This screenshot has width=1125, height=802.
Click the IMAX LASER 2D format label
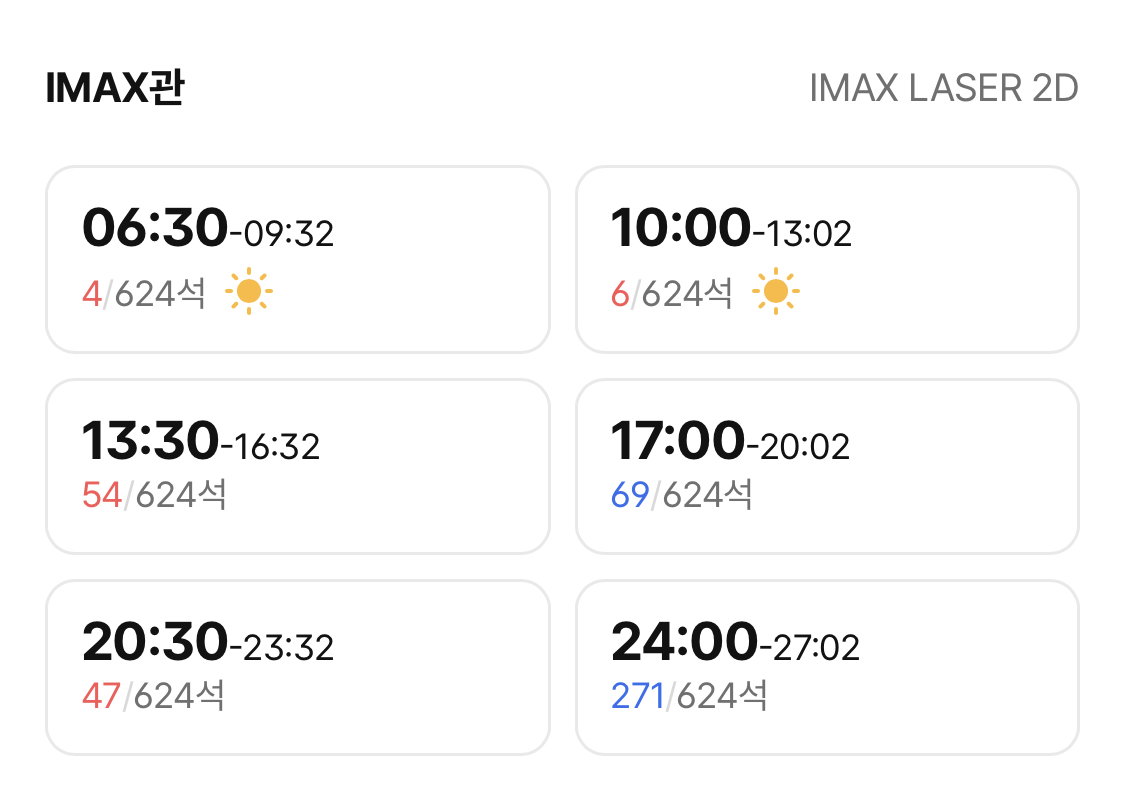tap(943, 88)
